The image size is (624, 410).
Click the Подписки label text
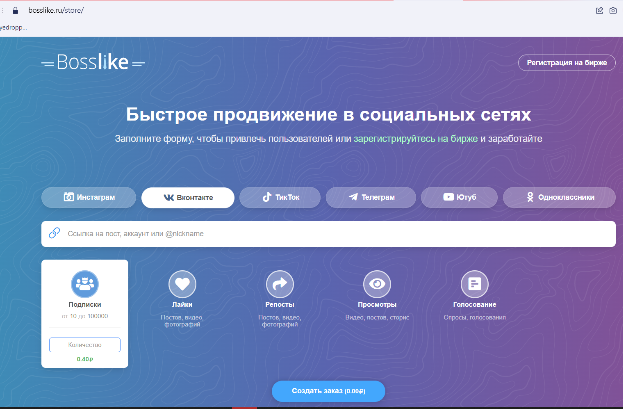pos(85,305)
